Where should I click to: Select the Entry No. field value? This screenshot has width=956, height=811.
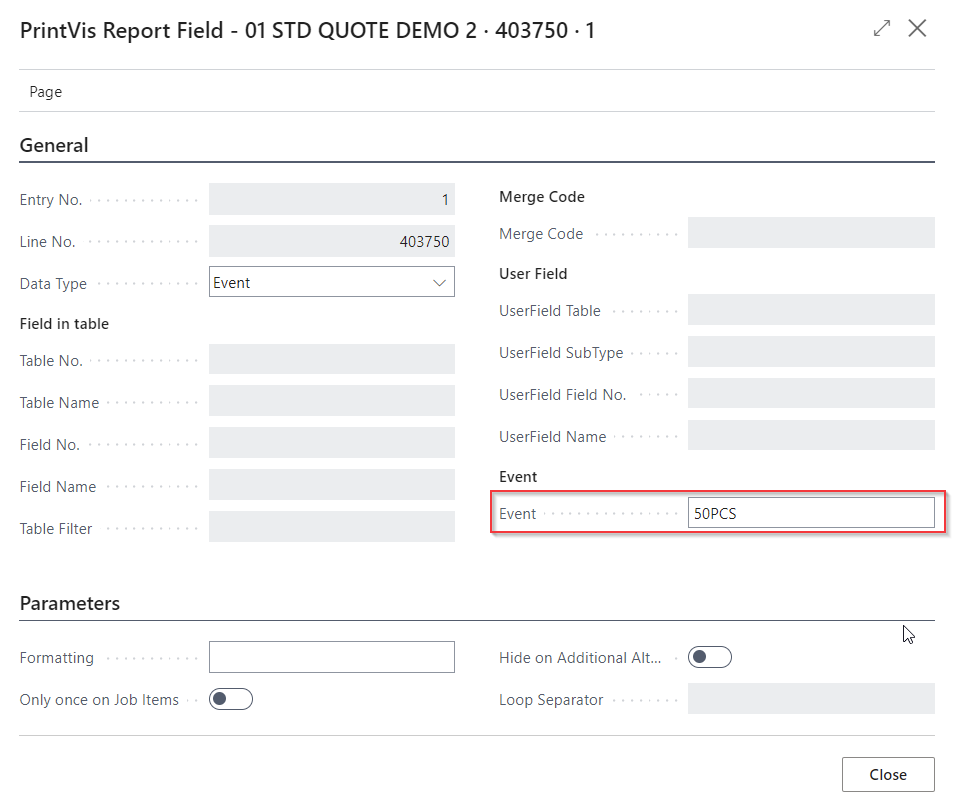click(331, 200)
